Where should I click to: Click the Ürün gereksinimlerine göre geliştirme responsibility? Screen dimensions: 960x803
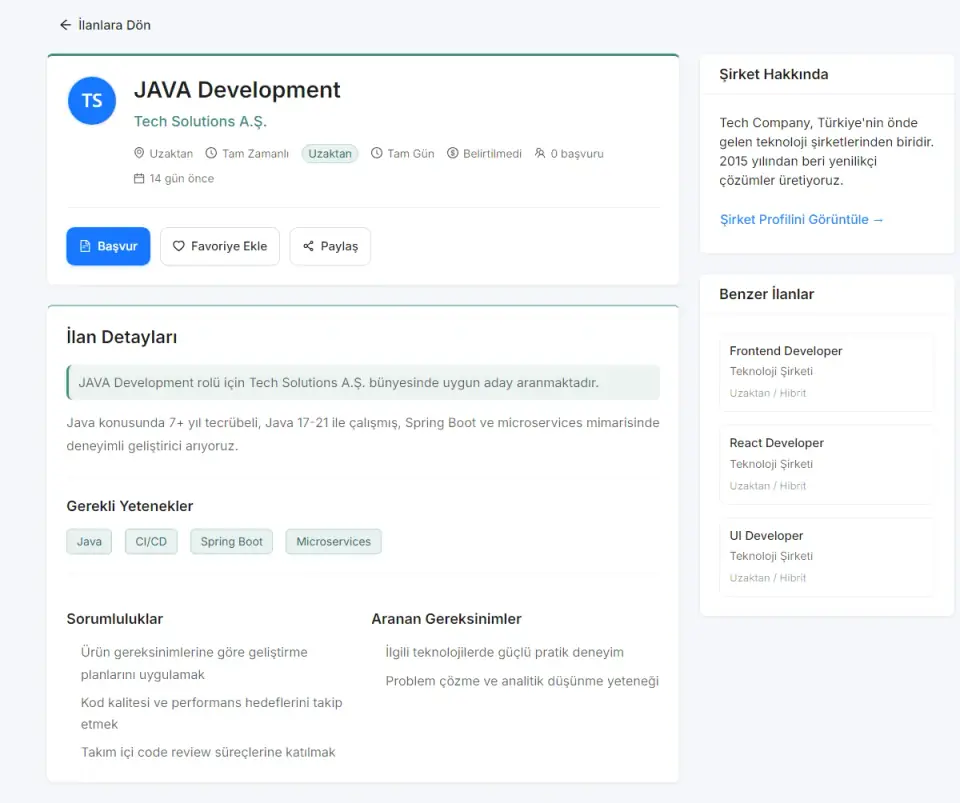[194, 663]
